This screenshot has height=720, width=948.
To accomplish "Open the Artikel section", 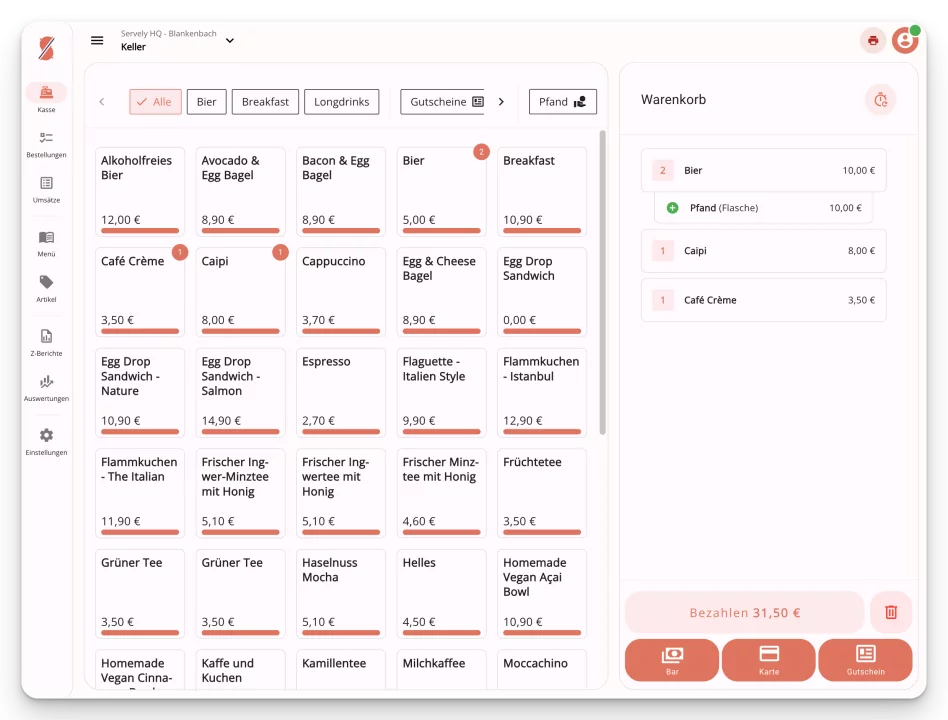I will click(x=46, y=290).
